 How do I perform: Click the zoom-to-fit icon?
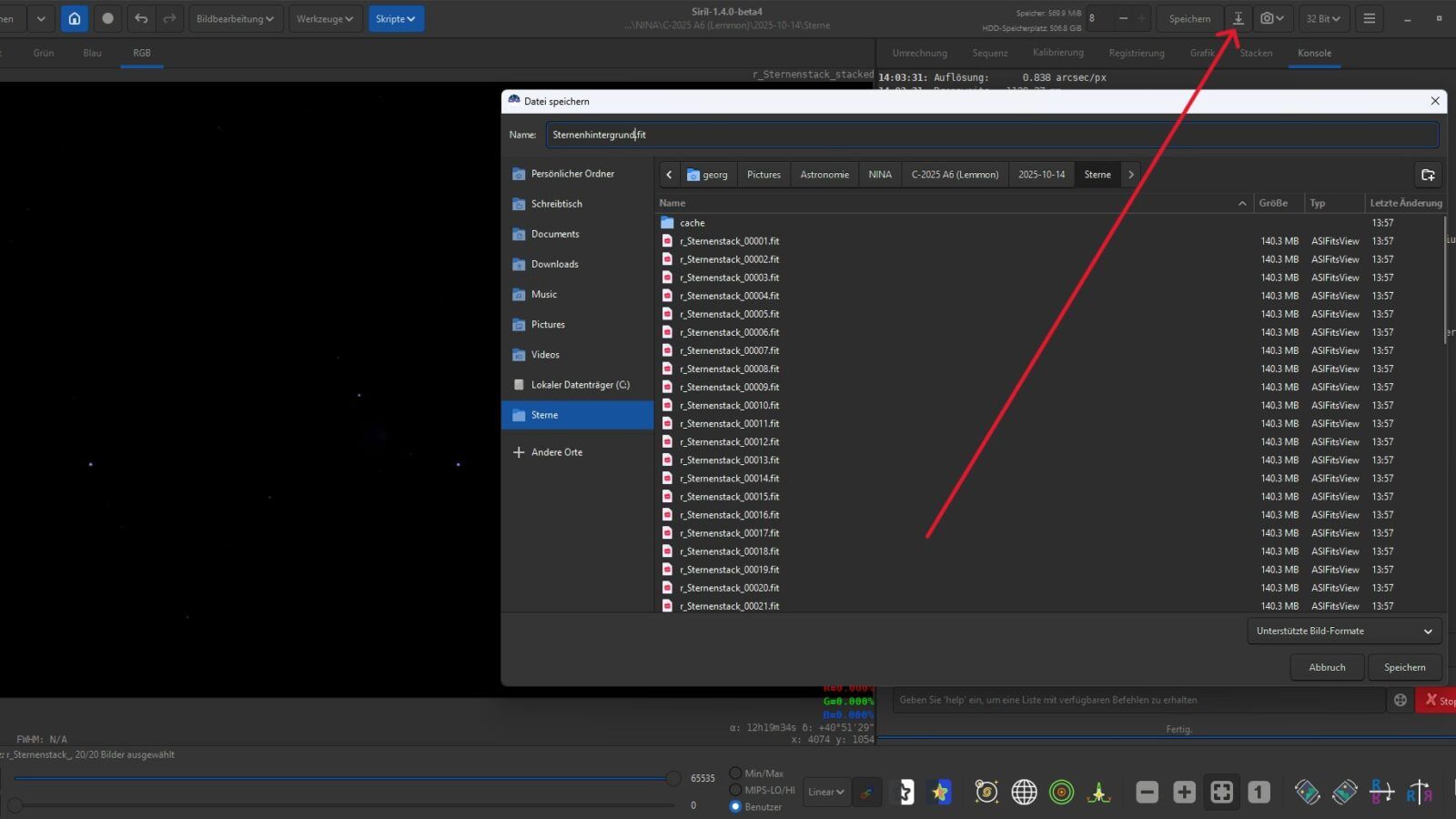1221,792
